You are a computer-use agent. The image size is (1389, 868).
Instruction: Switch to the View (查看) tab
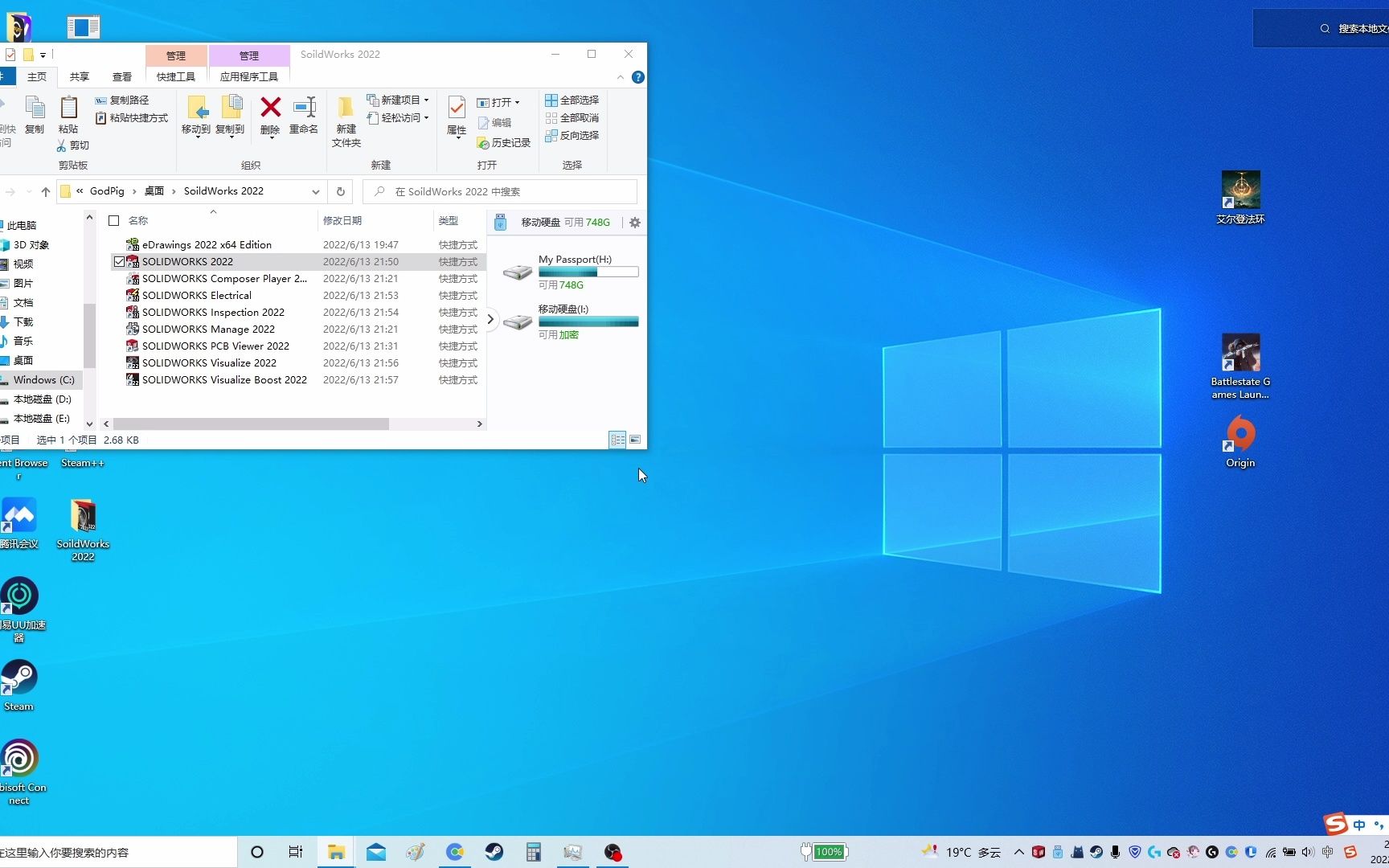(x=122, y=77)
